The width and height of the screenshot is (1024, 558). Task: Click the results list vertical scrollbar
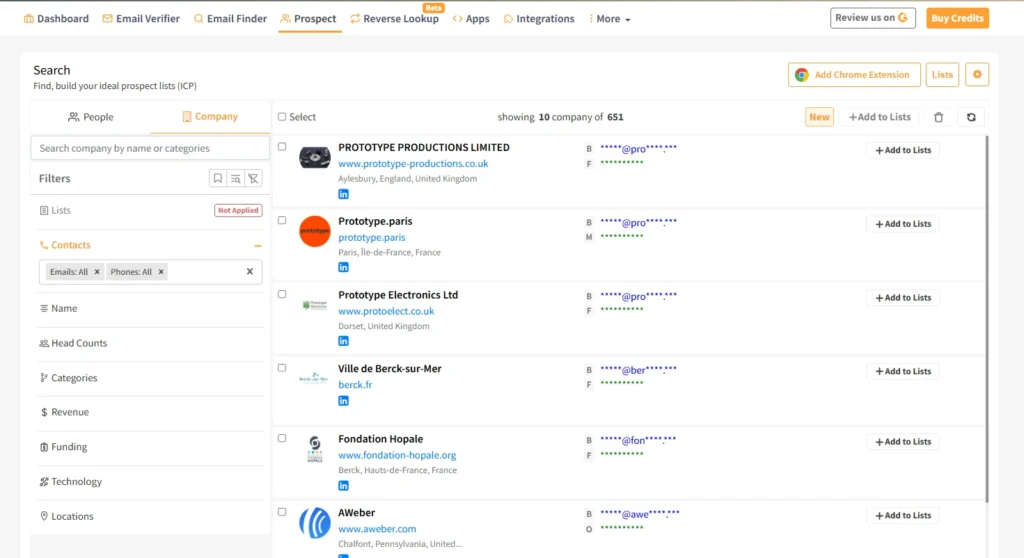coord(986,319)
